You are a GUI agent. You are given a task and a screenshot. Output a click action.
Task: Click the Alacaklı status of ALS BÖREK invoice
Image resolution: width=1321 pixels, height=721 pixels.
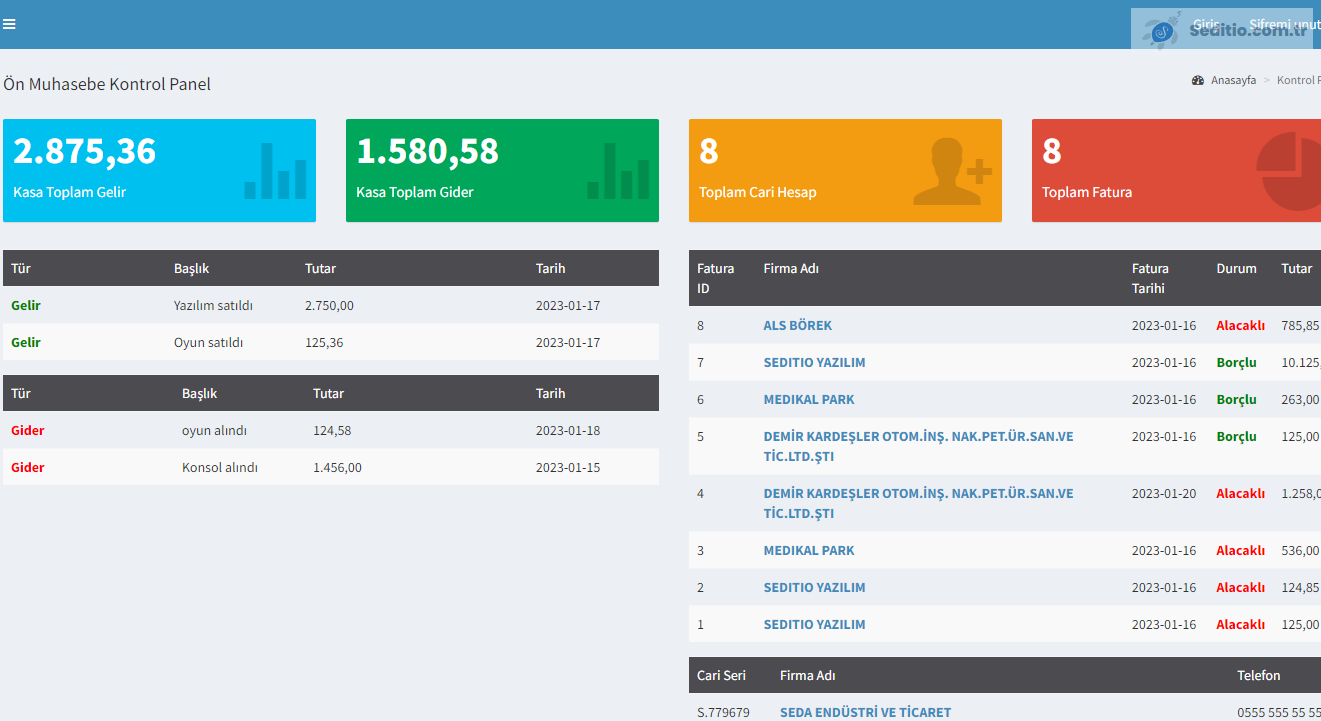pyautogui.click(x=1241, y=325)
